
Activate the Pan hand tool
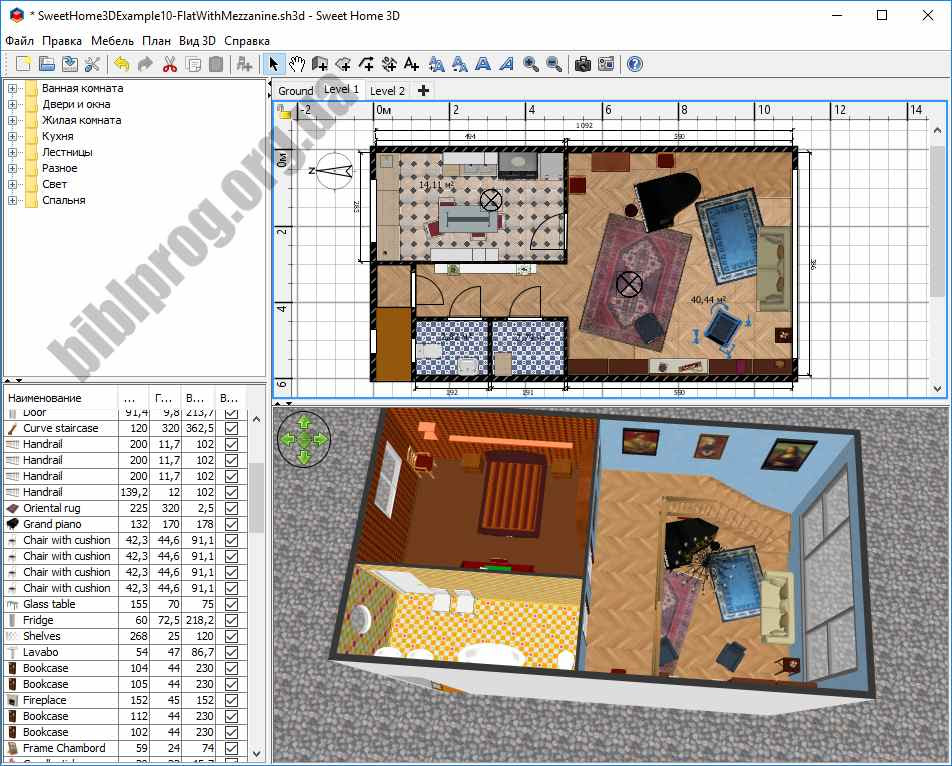[297, 64]
